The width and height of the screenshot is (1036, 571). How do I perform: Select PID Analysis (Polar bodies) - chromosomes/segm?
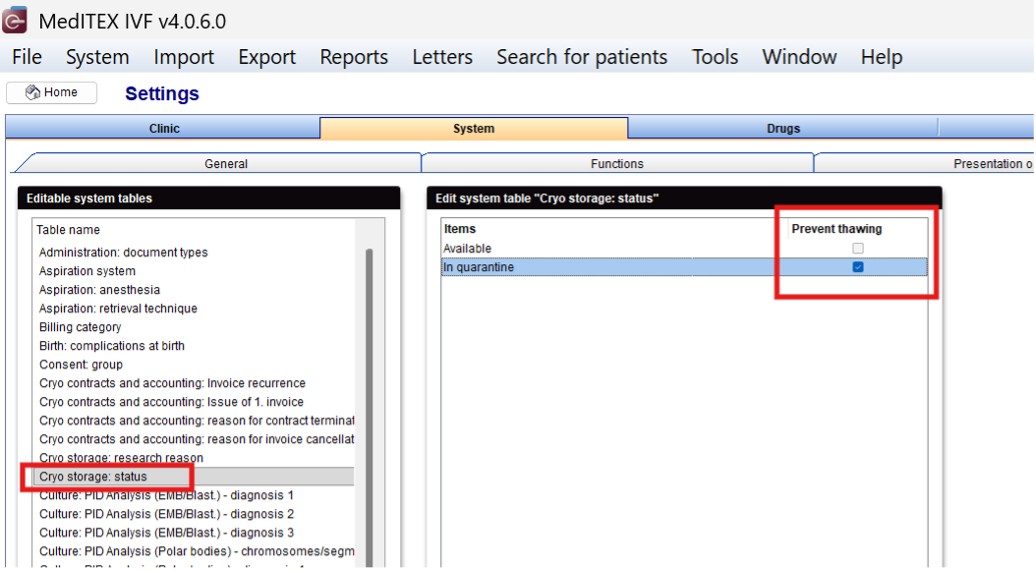coord(196,551)
